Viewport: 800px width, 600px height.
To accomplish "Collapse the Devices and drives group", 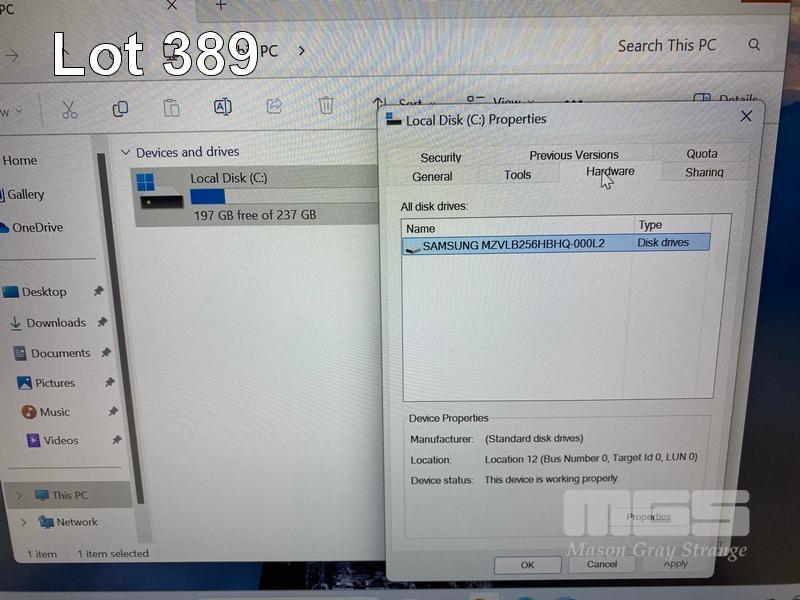I will 125,153.
